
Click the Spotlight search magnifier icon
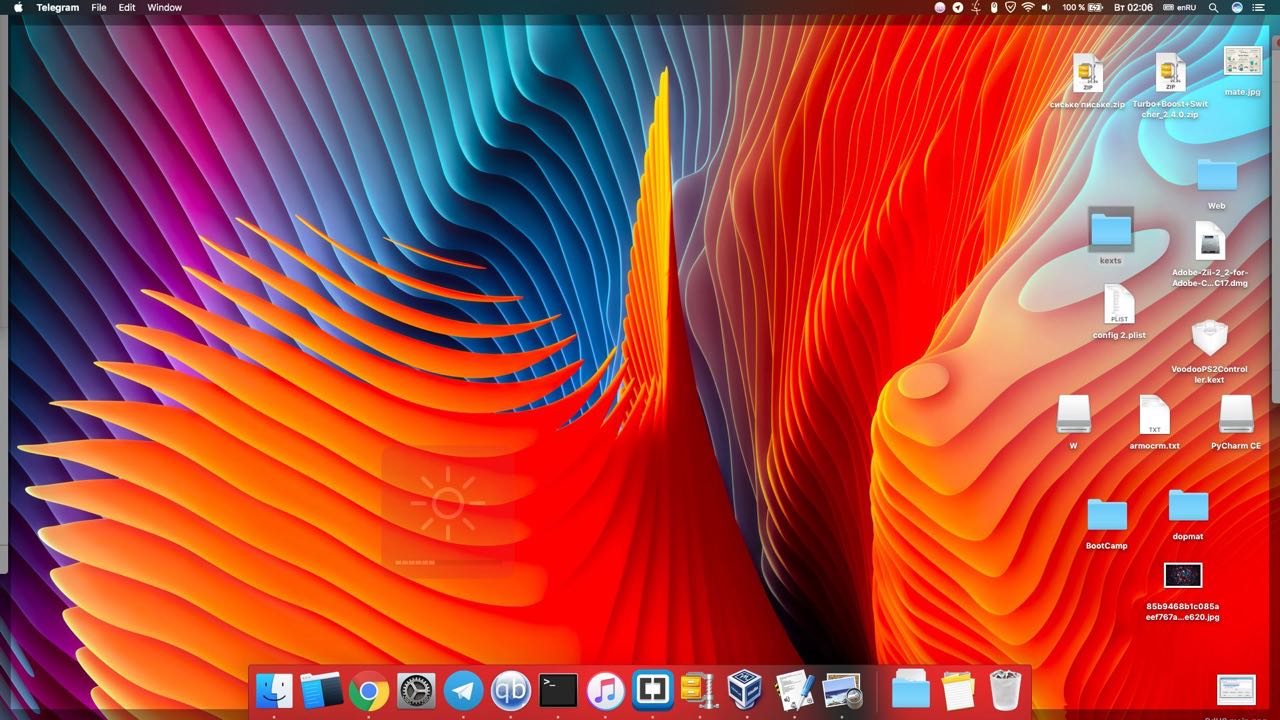1213,8
